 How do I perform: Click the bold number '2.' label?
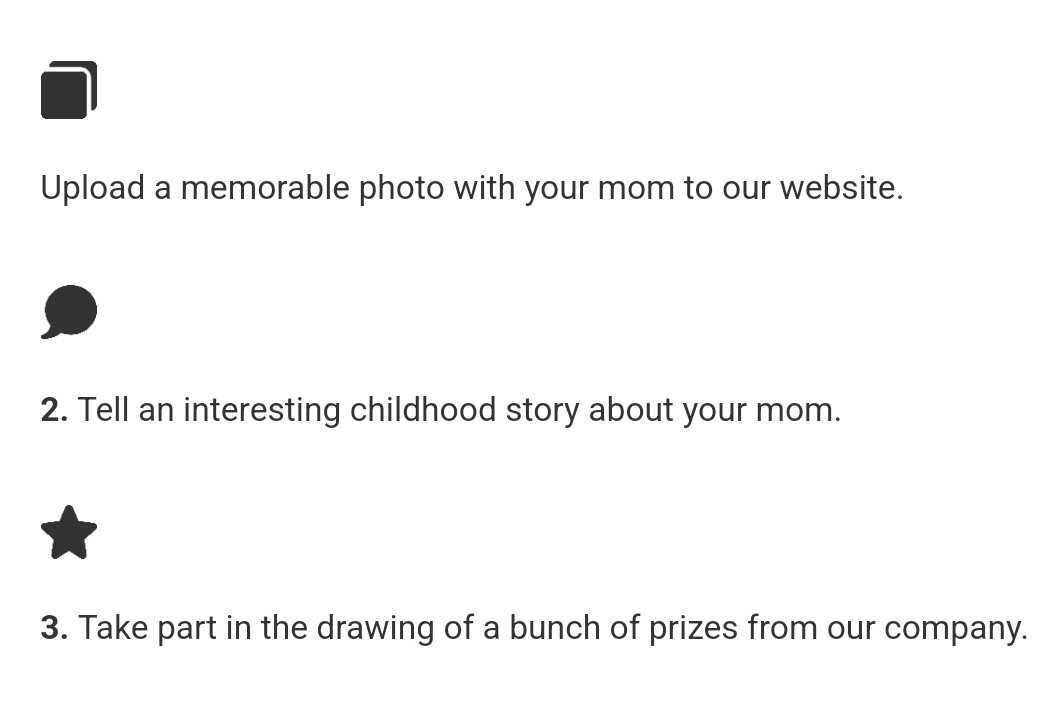point(54,410)
